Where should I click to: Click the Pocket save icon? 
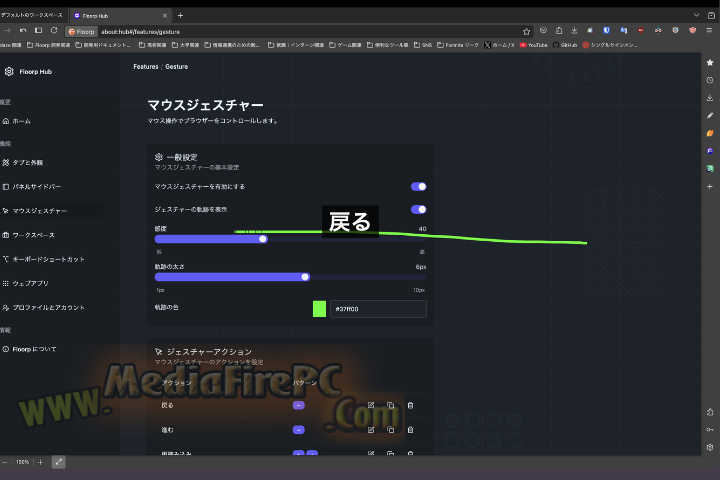point(543,30)
